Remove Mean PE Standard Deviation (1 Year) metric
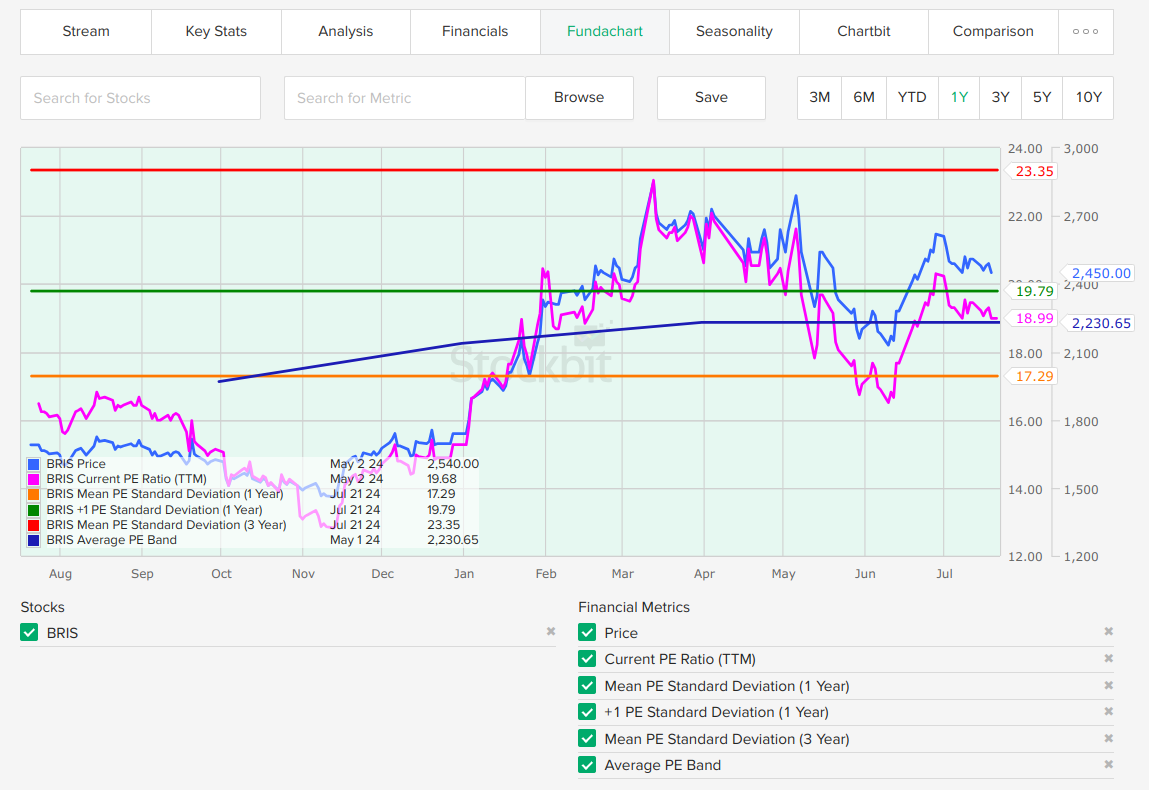The image size is (1149, 790). (x=1107, y=686)
